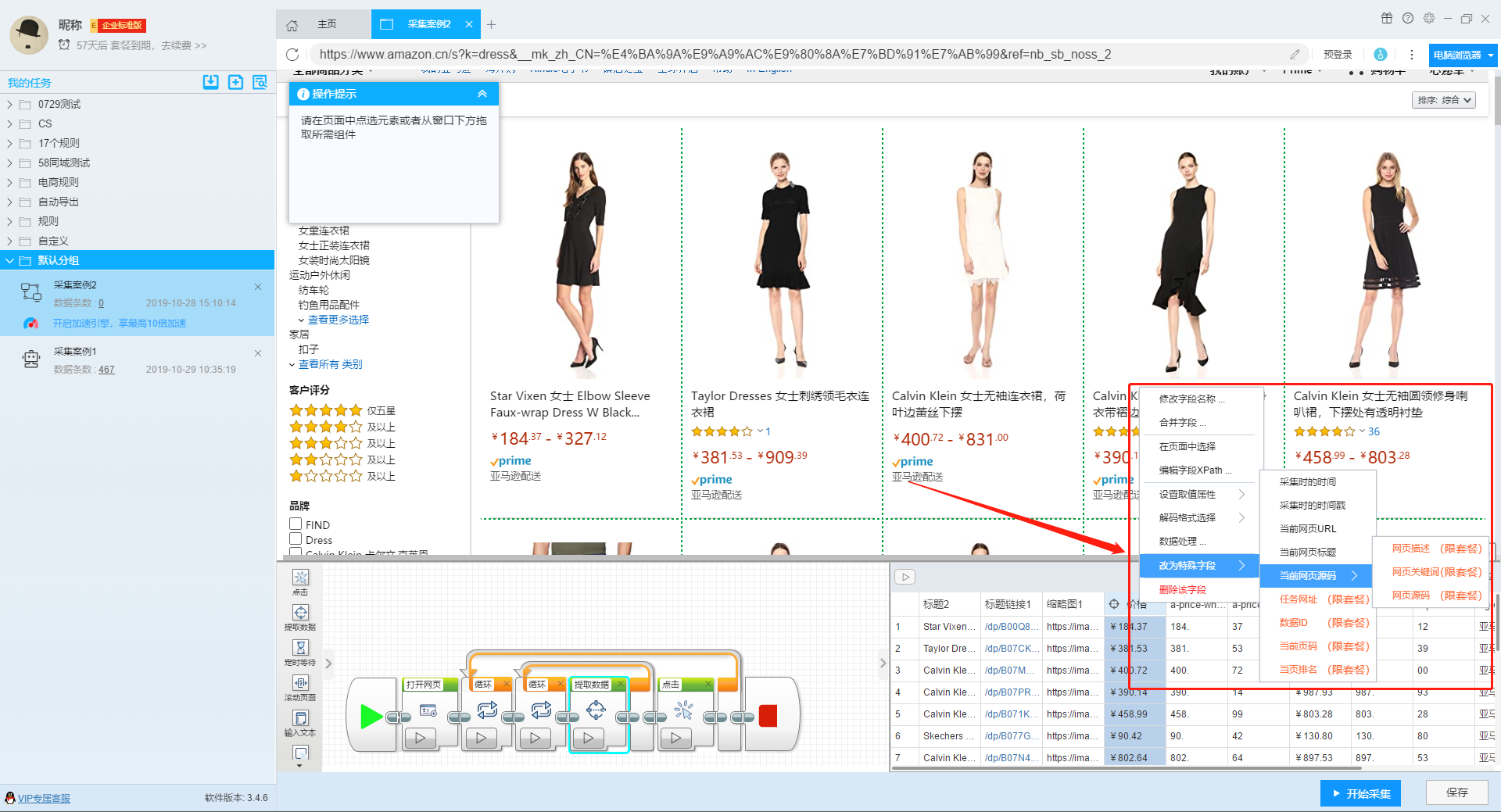Expand the 自动导出 folder
This screenshot has height=812, width=1501.
coord(9,202)
